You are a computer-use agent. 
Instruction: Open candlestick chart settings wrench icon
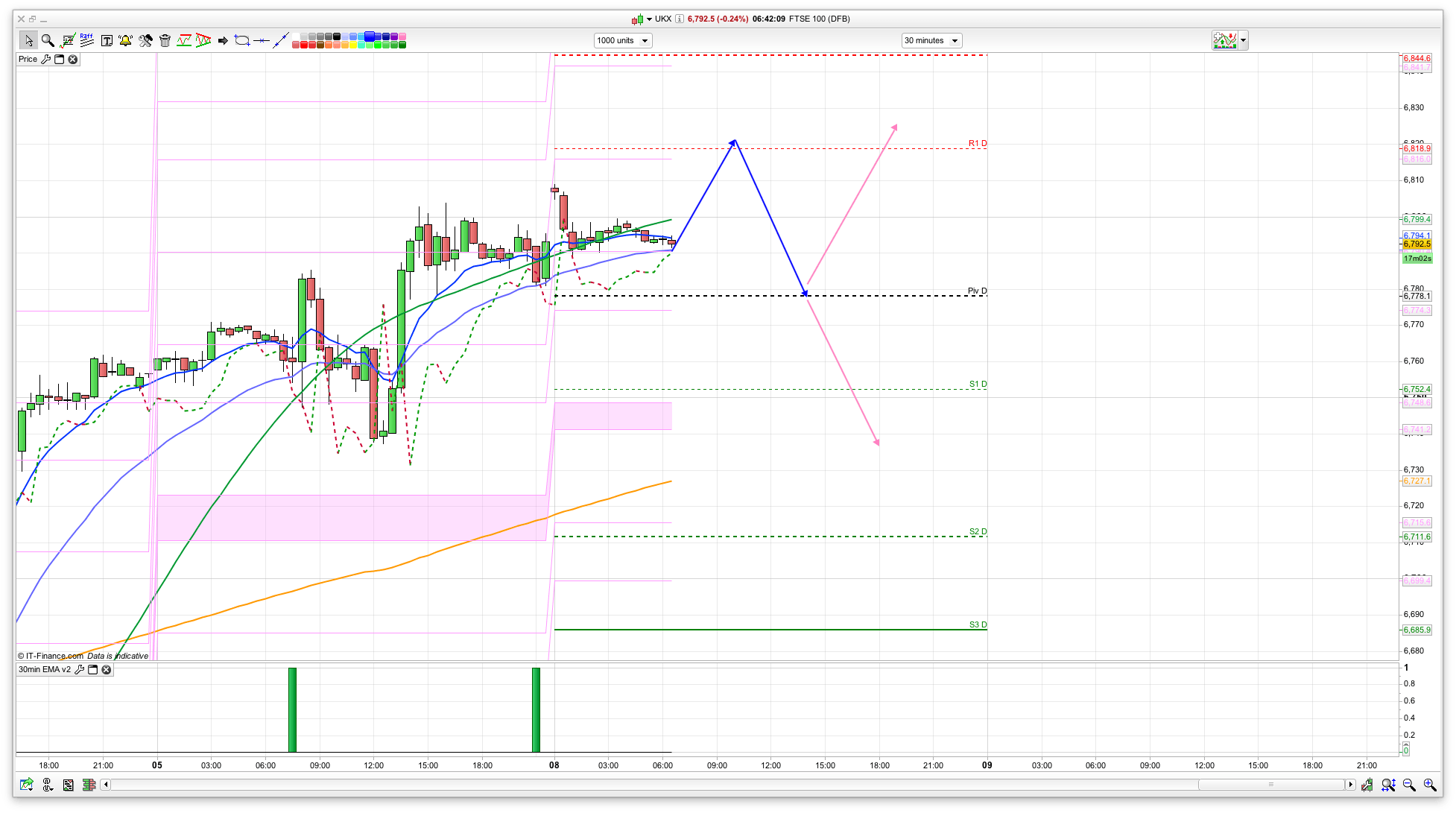click(x=1367, y=784)
